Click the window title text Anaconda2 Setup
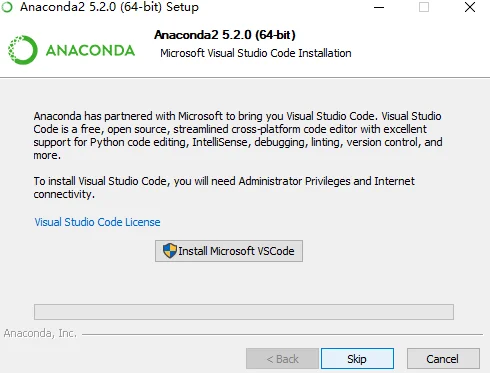The image size is (490, 373). (109, 7)
